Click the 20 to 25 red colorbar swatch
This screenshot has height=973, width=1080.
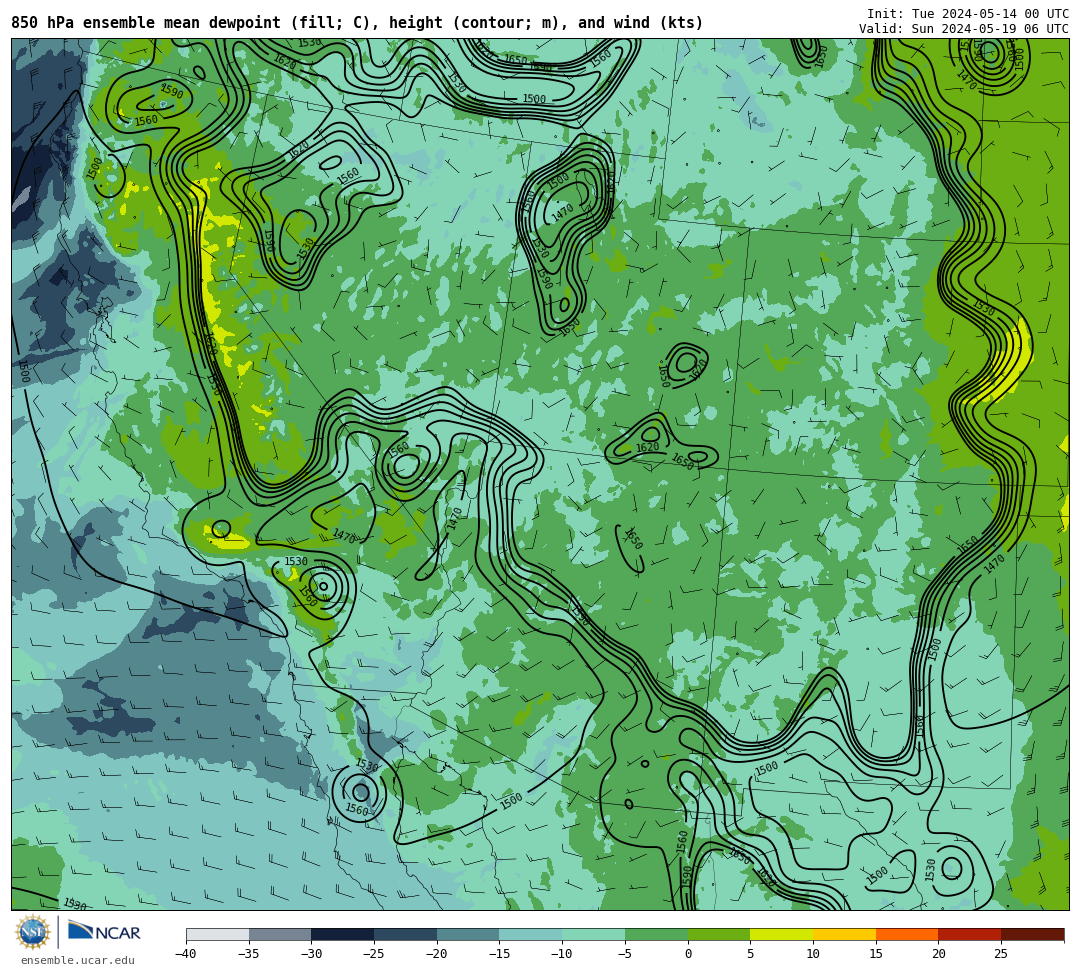pyautogui.click(x=970, y=934)
